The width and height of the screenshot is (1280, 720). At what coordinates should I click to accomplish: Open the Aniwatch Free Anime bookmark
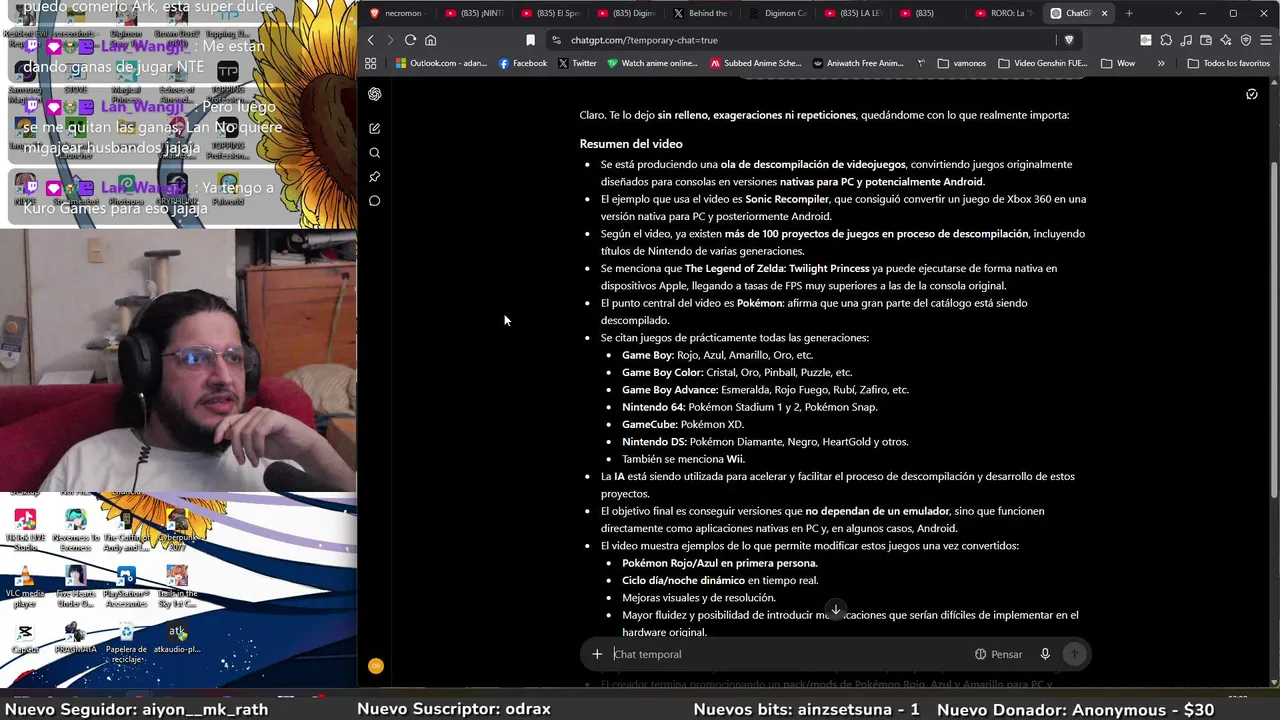[858, 63]
